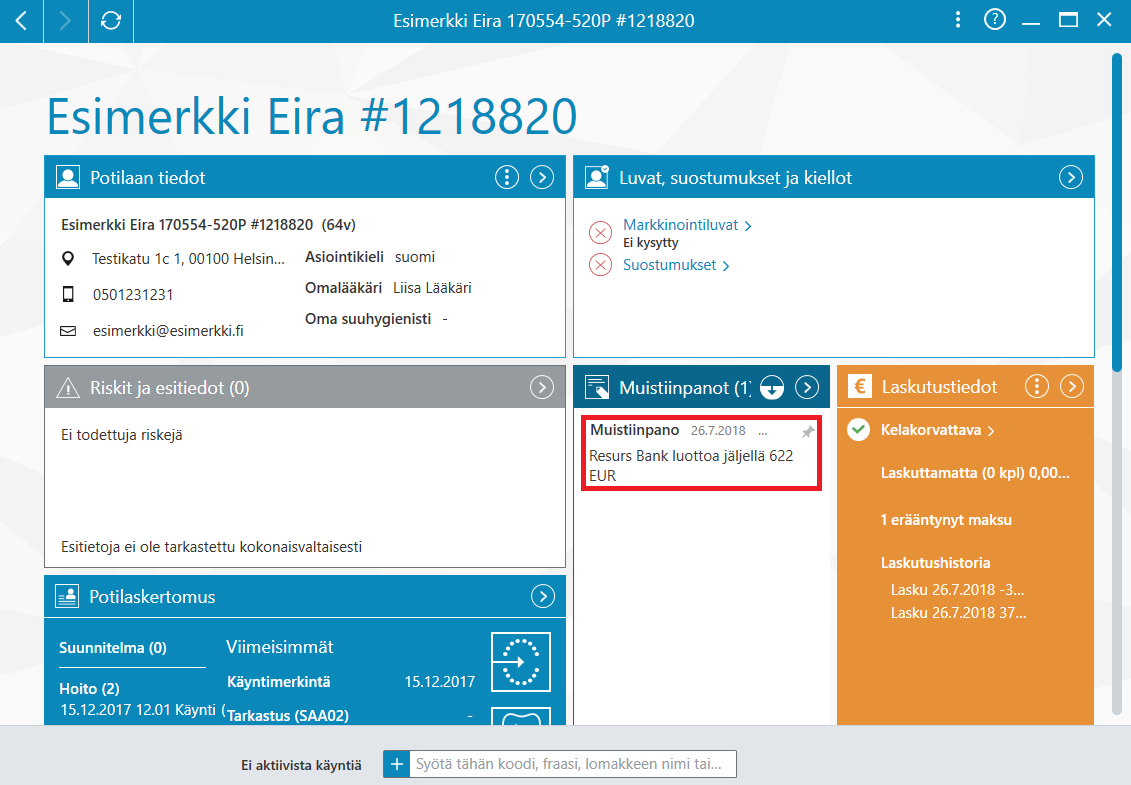The height and width of the screenshot is (785, 1131).
Task: Expand Laskutustiedot panel arrow
Action: (x=1072, y=387)
